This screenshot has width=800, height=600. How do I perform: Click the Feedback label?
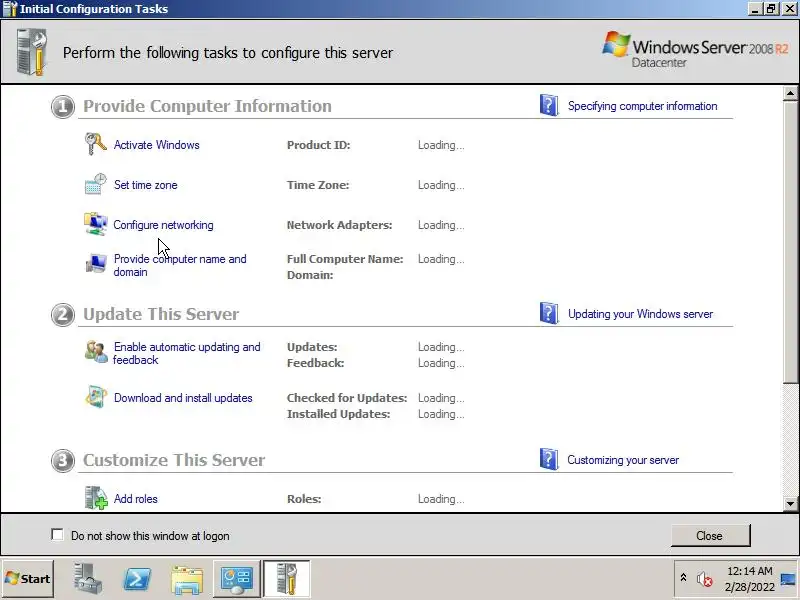point(315,363)
